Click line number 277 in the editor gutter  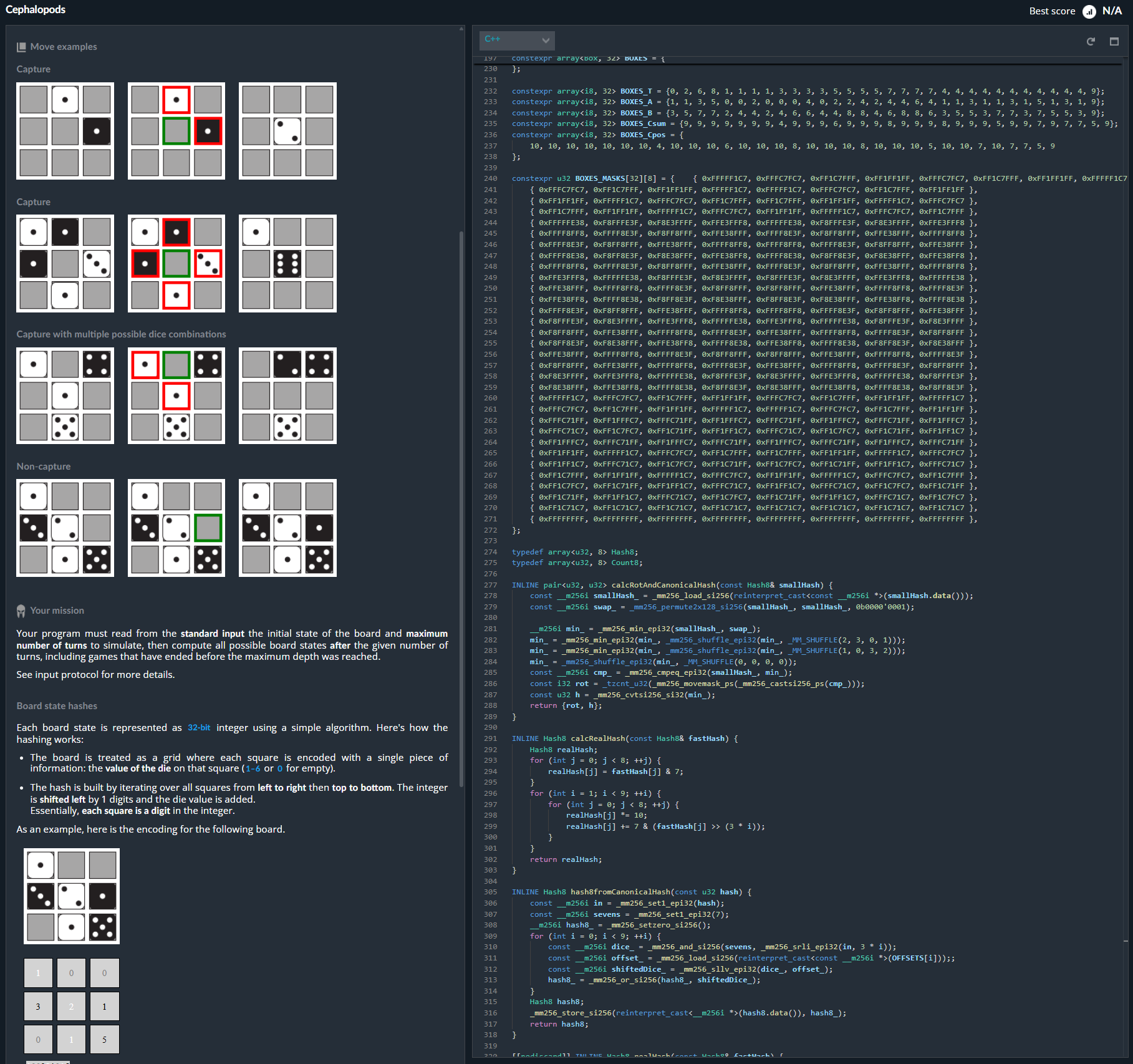(491, 585)
